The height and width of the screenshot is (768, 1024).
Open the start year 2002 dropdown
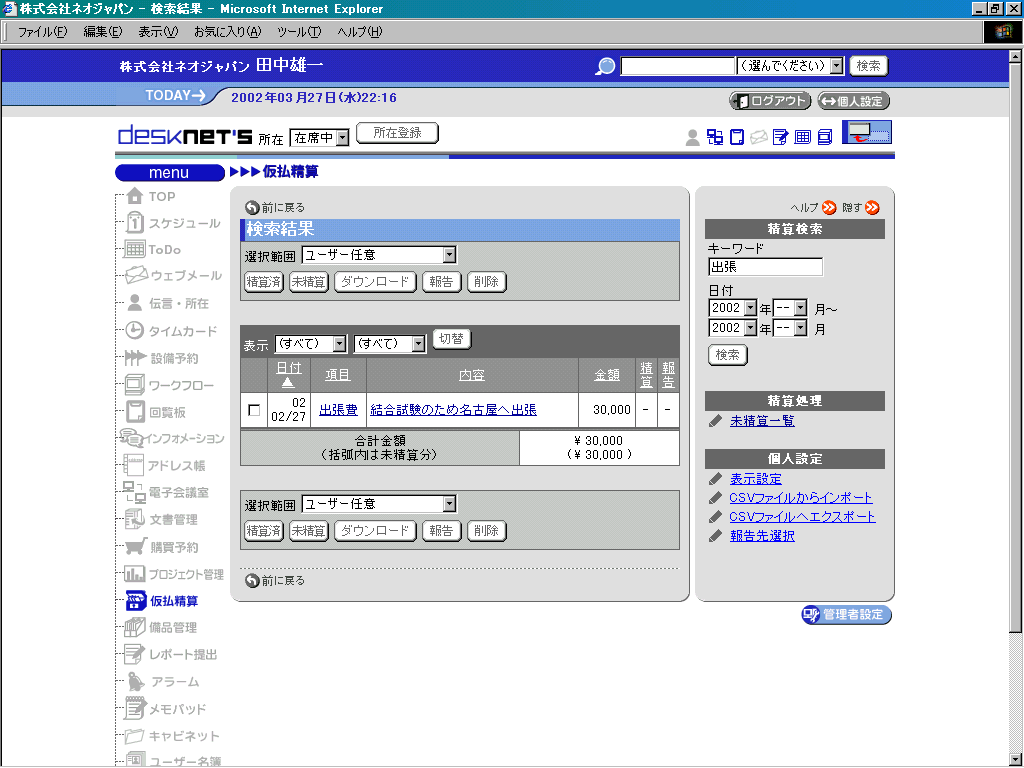point(750,308)
